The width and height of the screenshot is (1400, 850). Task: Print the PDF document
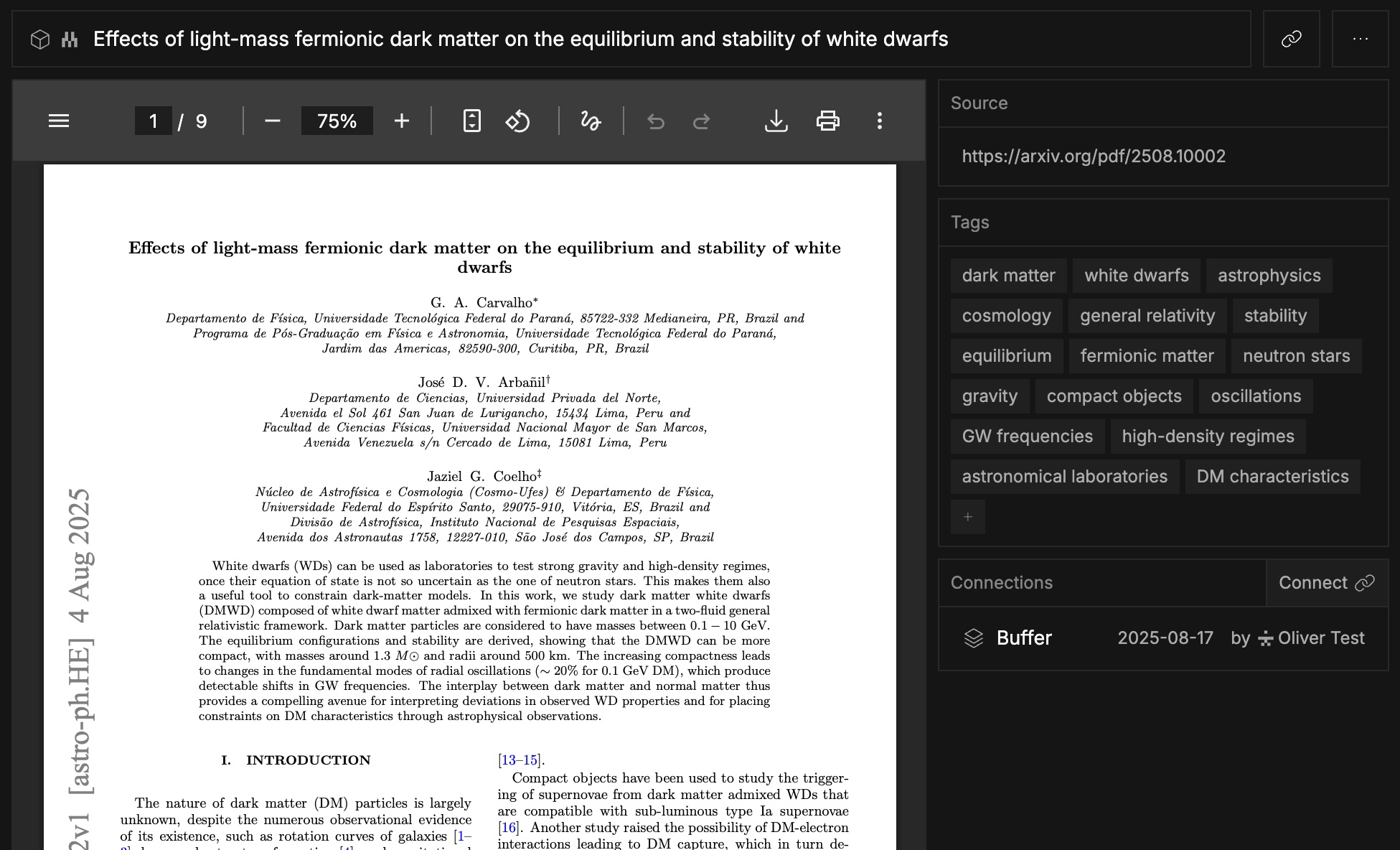click(827, 121)
